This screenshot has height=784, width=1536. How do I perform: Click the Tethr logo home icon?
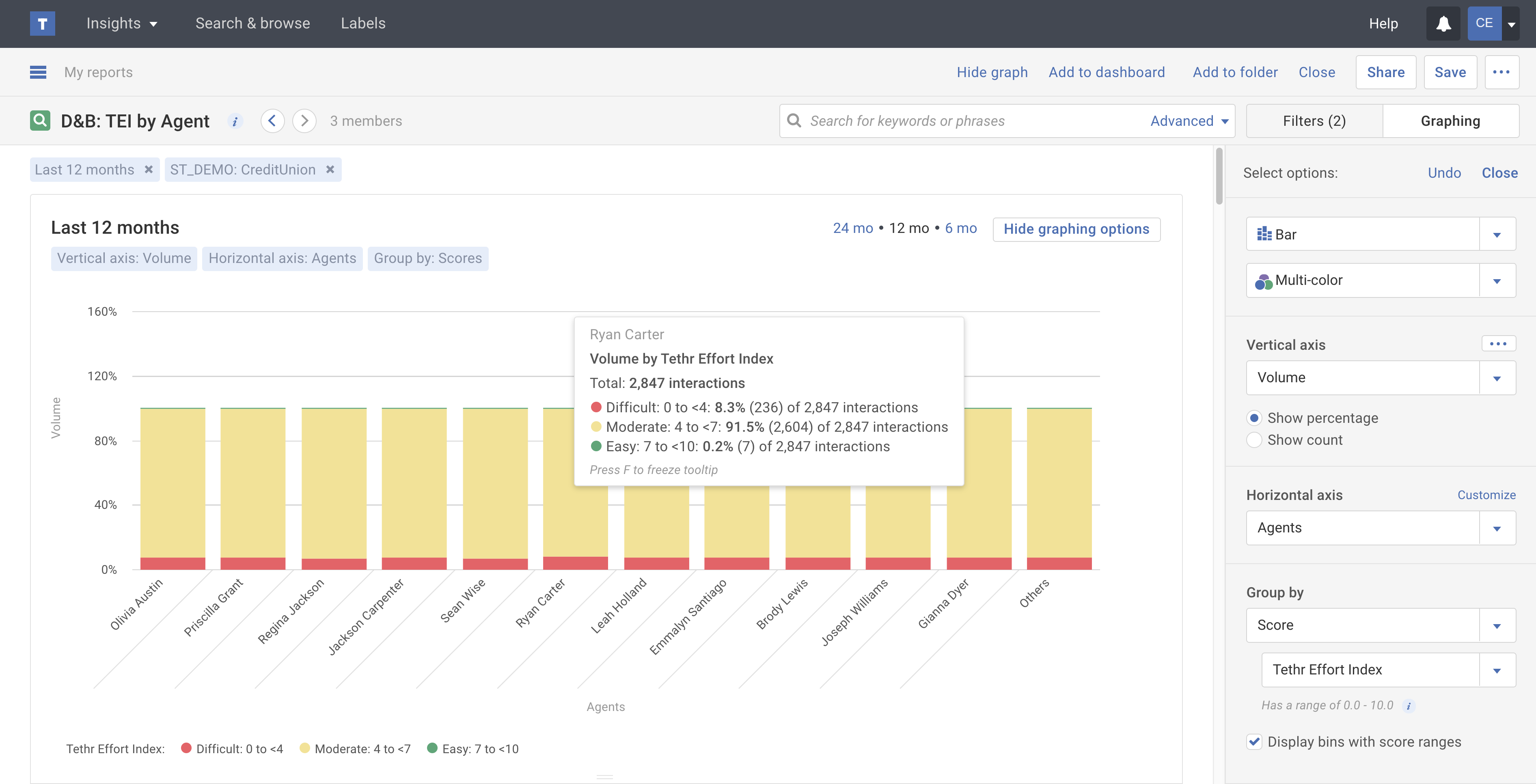pyautogui.click(x=42, y=23)
